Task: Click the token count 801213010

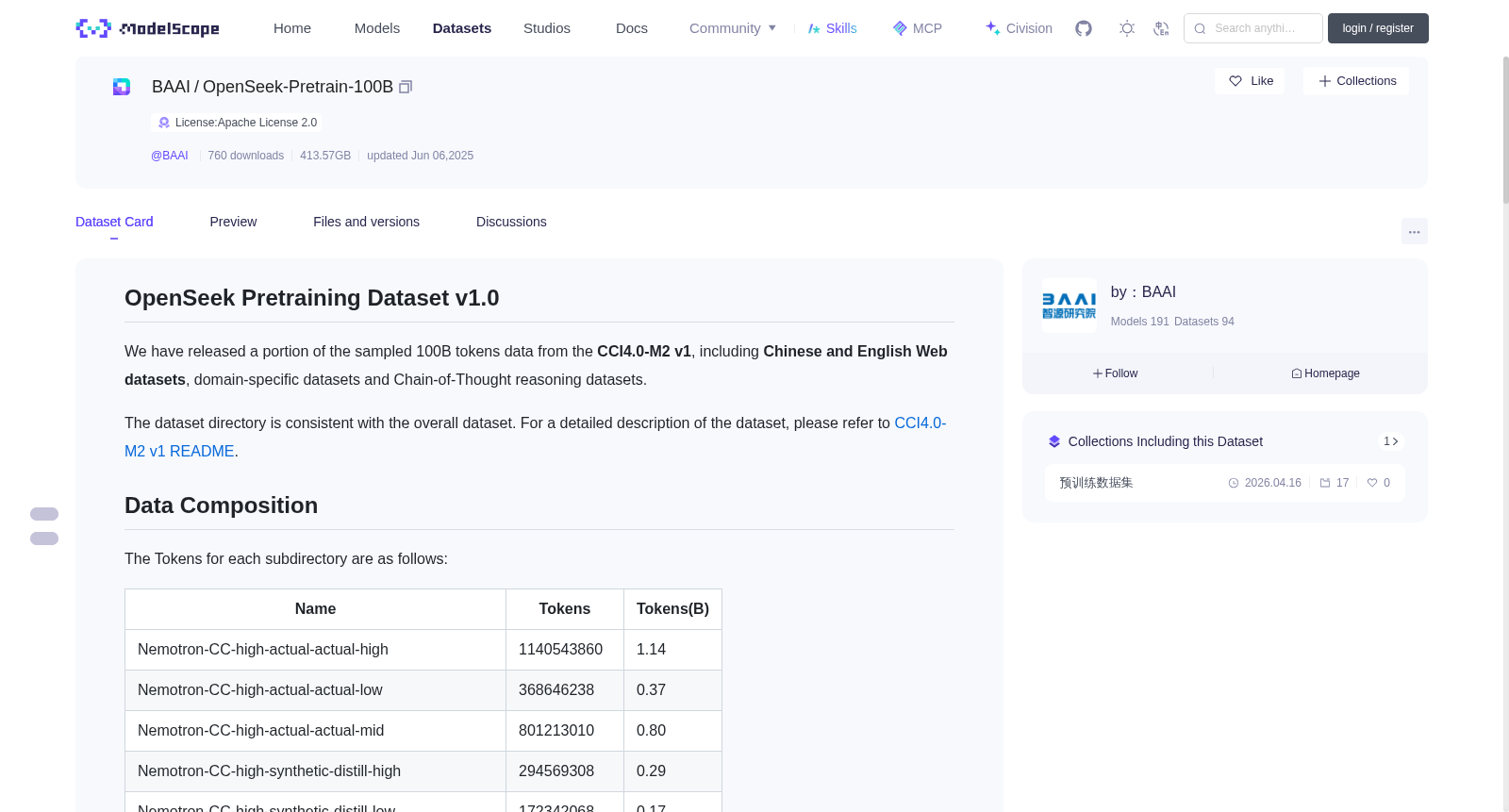Action: [556, 731]
